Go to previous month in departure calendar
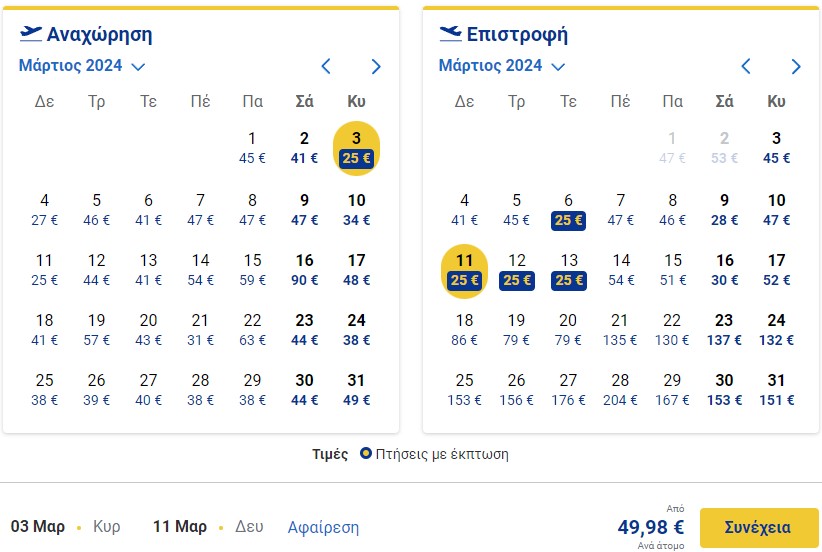822x552 pixels. (x=326, y=67)
